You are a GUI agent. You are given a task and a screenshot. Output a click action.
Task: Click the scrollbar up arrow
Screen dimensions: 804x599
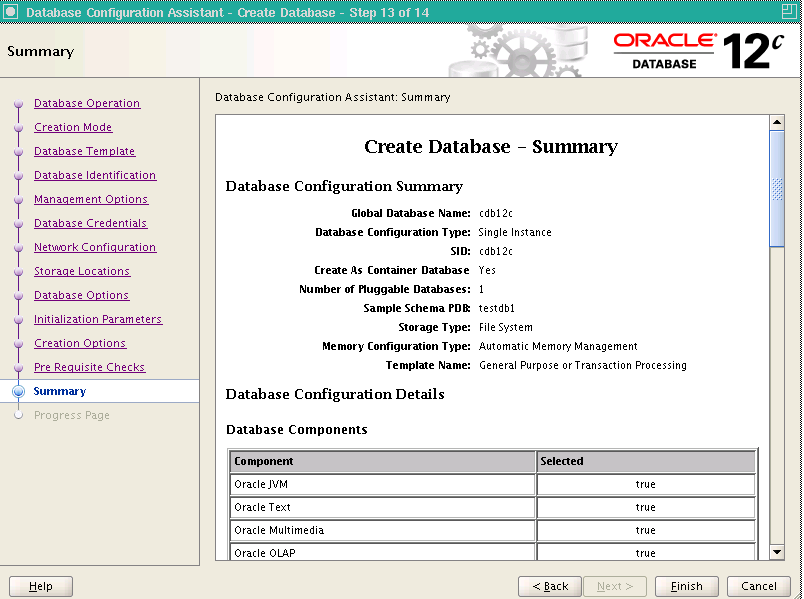[x=777, y=122]
